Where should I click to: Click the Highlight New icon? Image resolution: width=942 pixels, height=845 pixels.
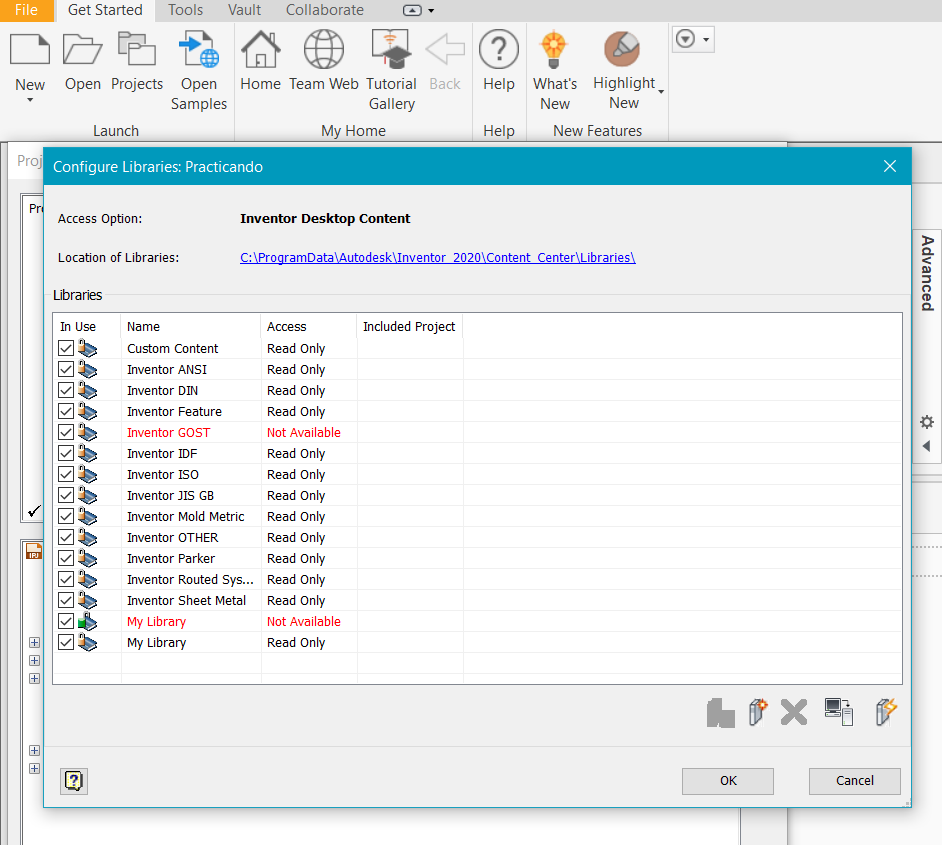coord(621,48)
